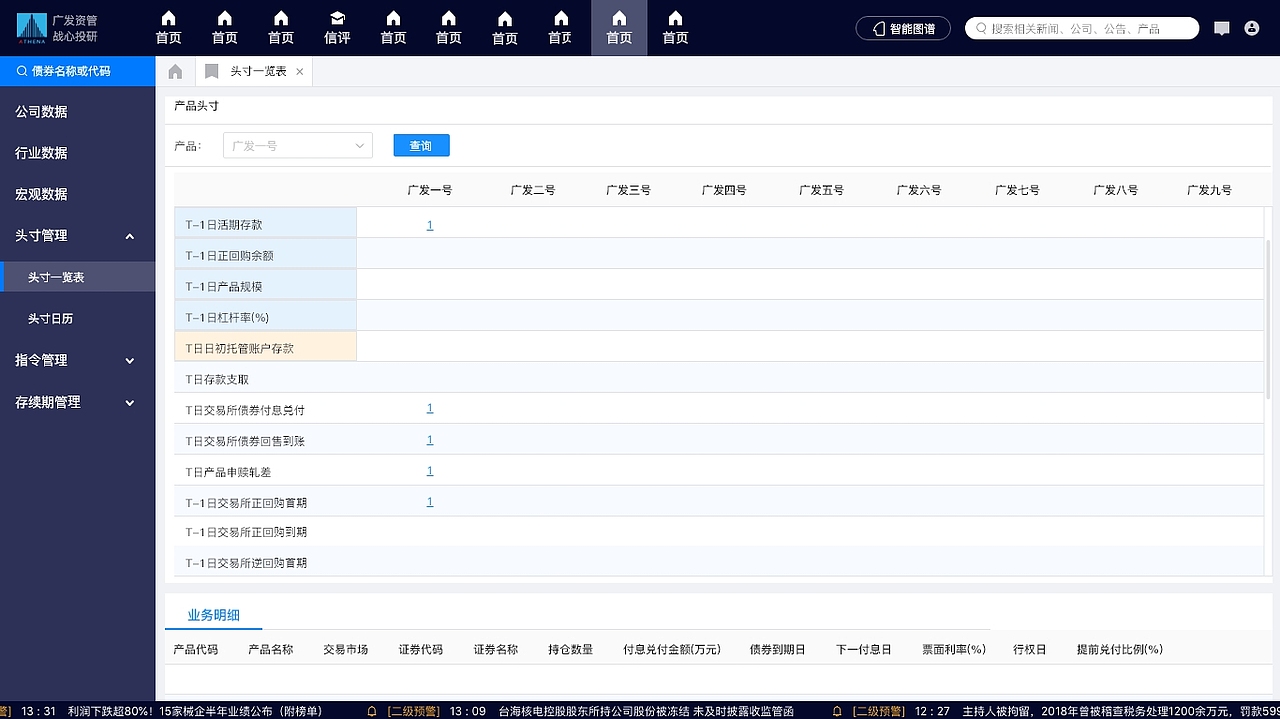Open the link 1 in T-1日活期存款 row

[x=429, y=225]
